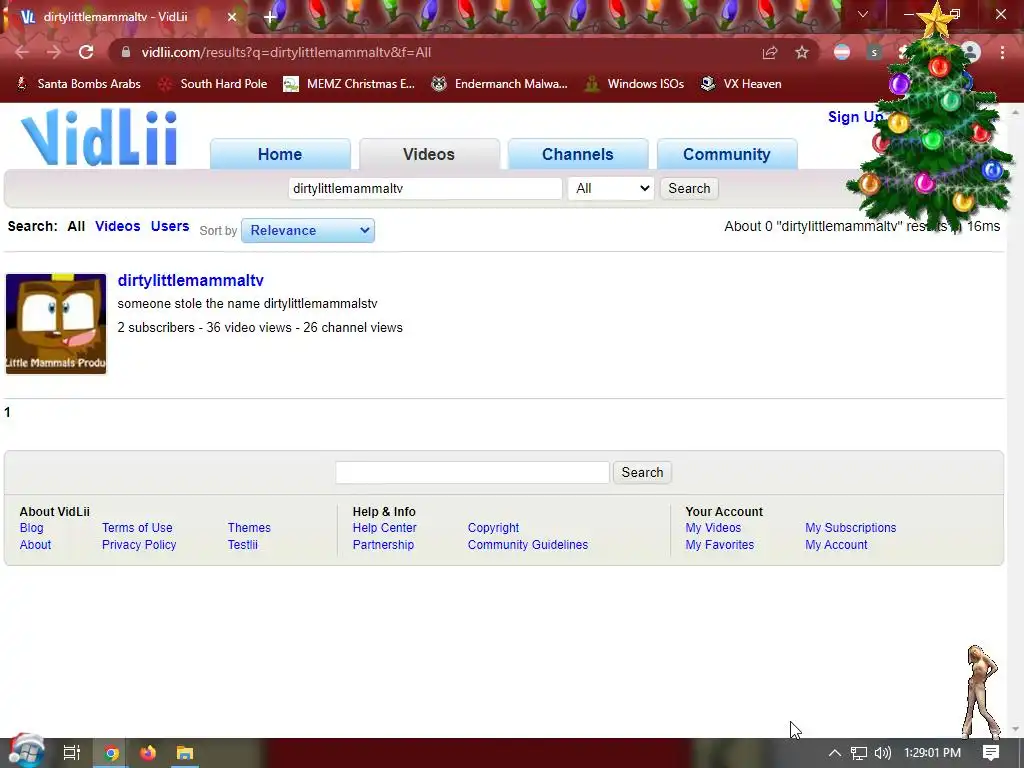The width and height of the screenshot is (1024, 768).
Task: Click the VidLii logo
Action: point(99,138)
